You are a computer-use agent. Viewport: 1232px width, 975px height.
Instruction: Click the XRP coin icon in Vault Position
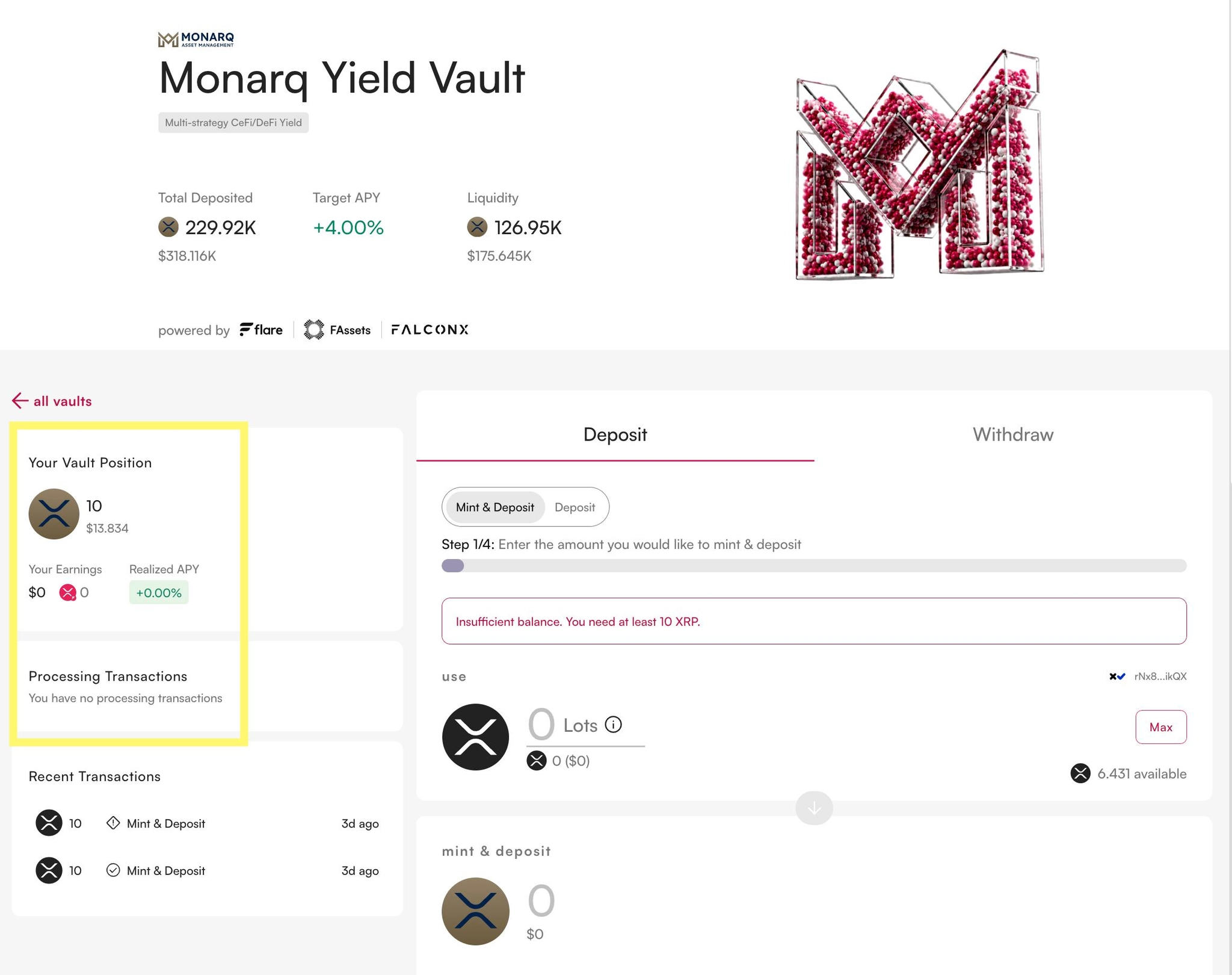[54, 514]
